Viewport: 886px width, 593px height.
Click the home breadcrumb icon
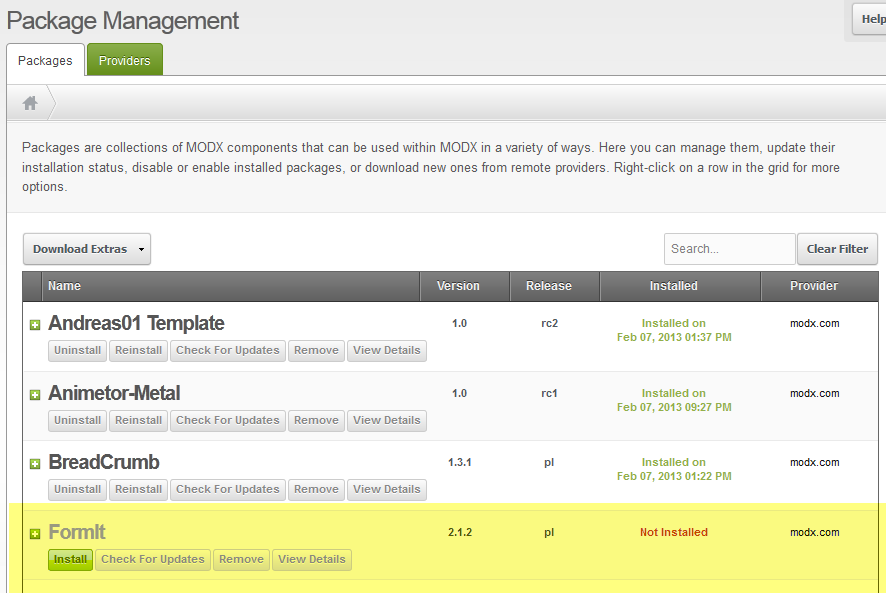pos(30,103)
